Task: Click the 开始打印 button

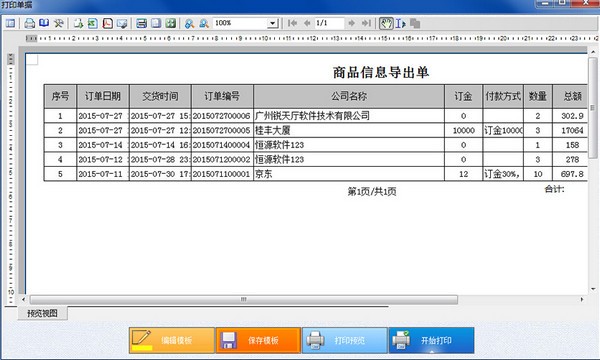Action: click(431, 340)
